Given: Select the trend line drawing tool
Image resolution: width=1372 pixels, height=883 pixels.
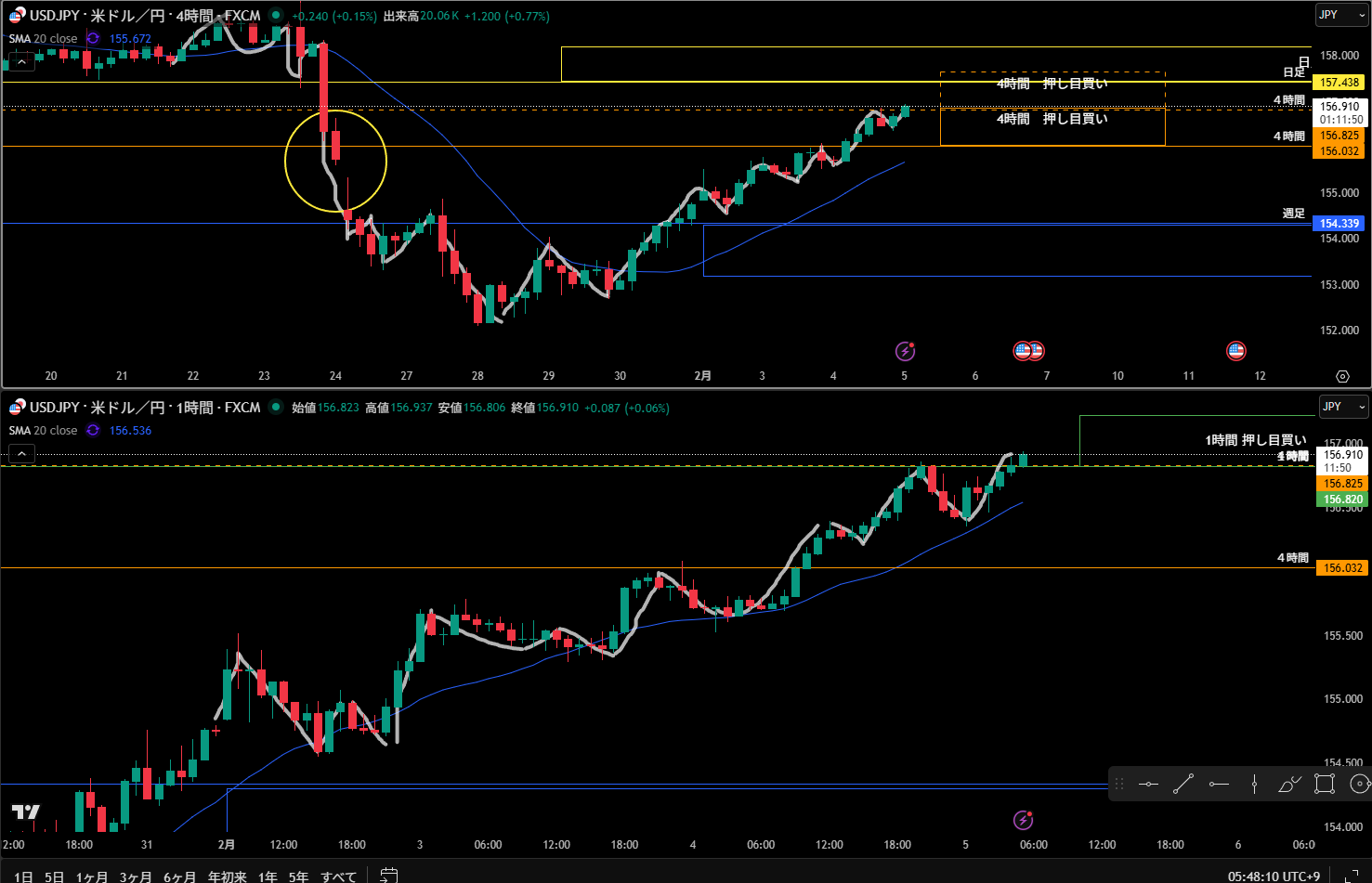Looking at the screenshot, I should [1183, 785].
